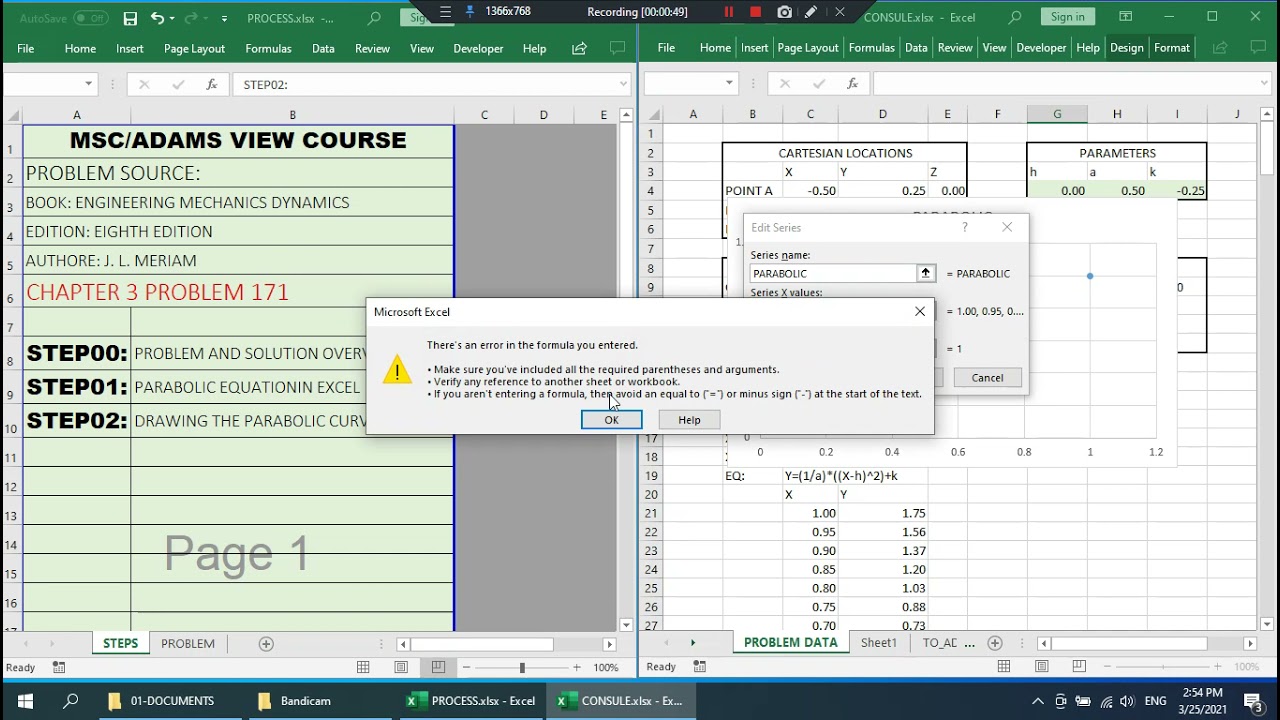1280x720 pixels.
Task: Click the Edit Series help question mark
Action: pyautogui.click(x=965, y=227)
